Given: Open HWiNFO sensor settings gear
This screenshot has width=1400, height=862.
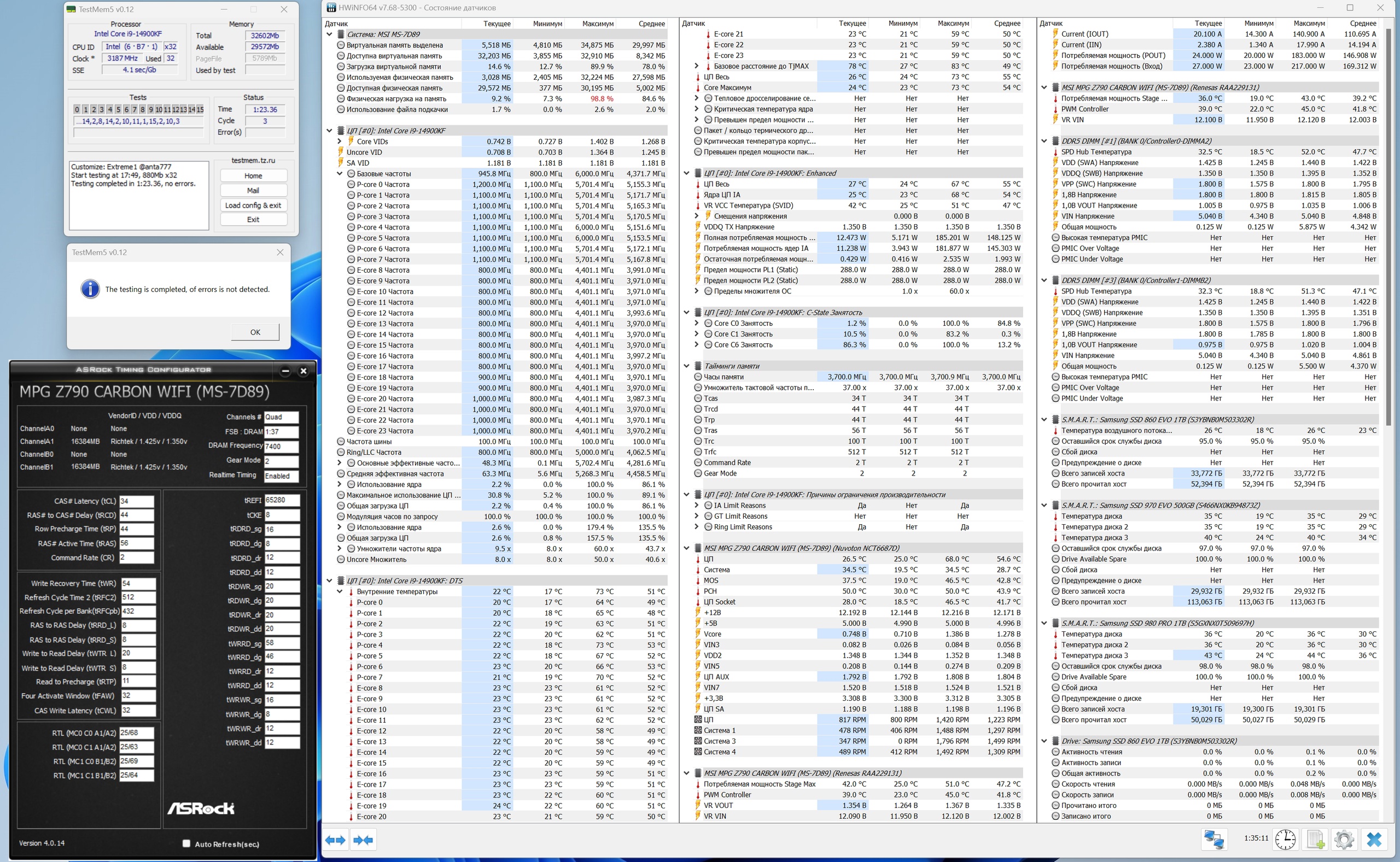Looking at the screenshot, I should (1344, 839).
